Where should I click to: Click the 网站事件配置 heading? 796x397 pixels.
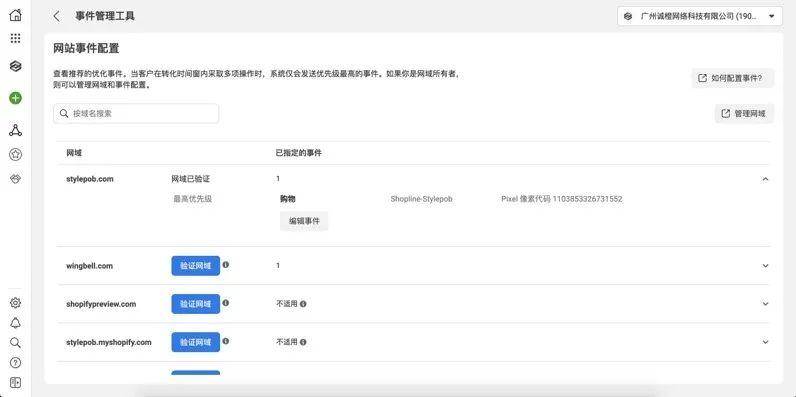pyautogui.click(x=86, y=49)
